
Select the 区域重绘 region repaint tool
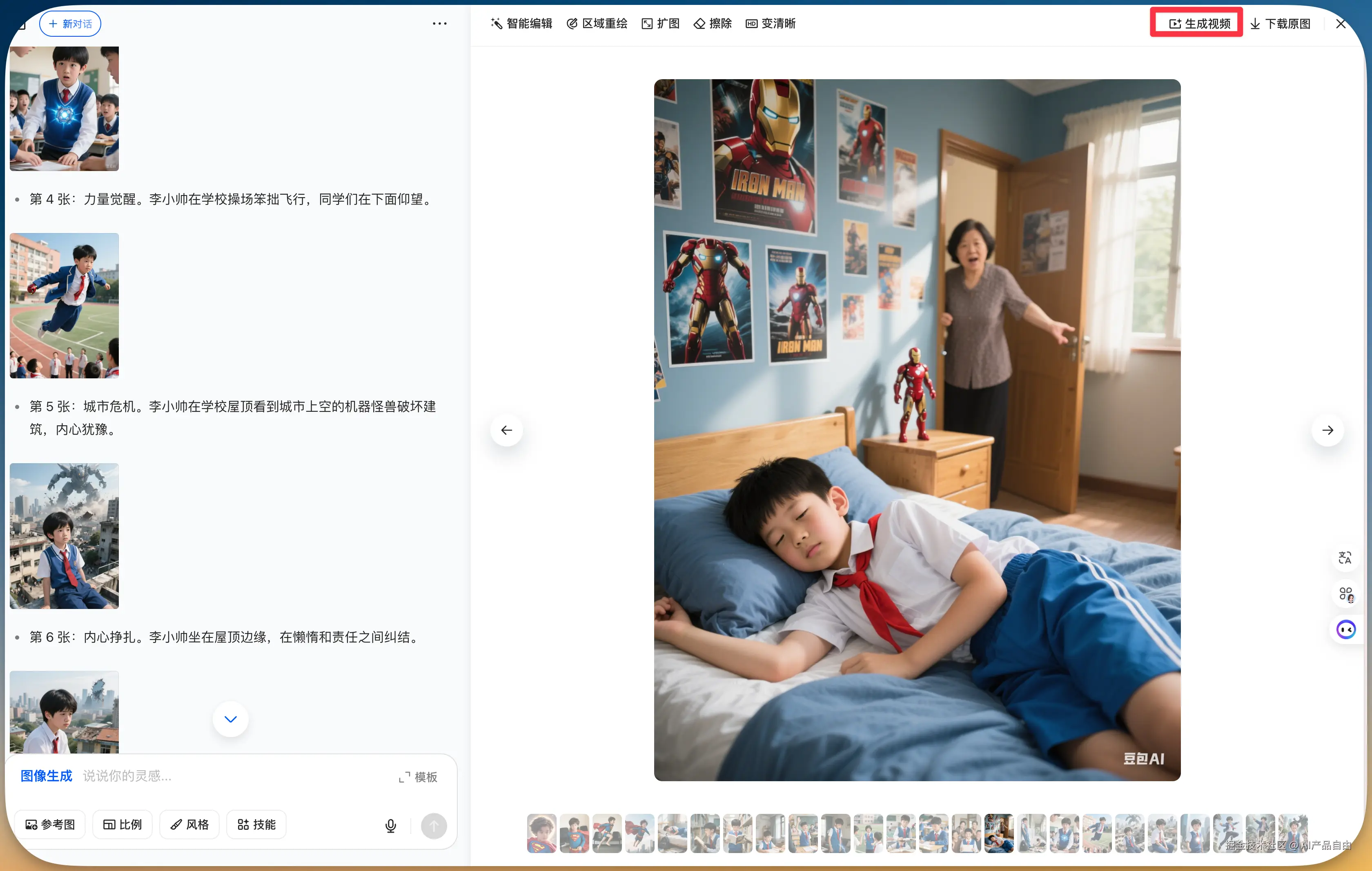coord(597,23)
